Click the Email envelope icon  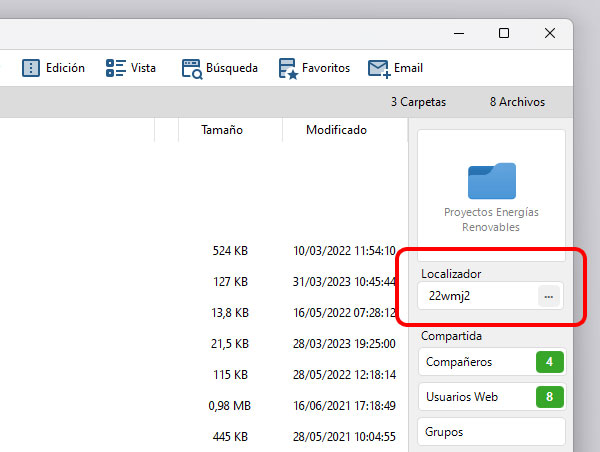379,69
